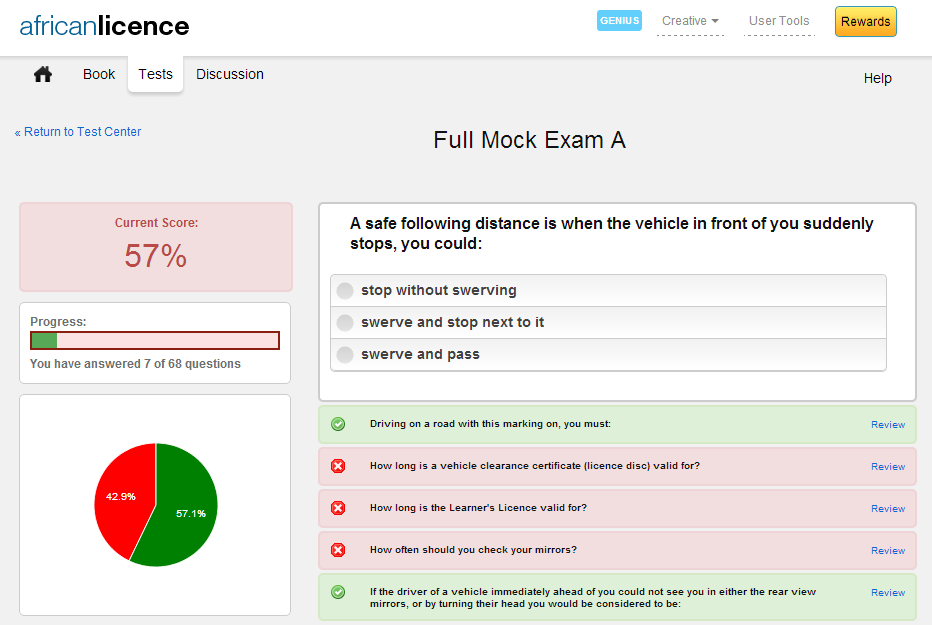The width and height of the screenshot is (932, 625).
Task: Open User Tools in the header
Action: (779, 21)
